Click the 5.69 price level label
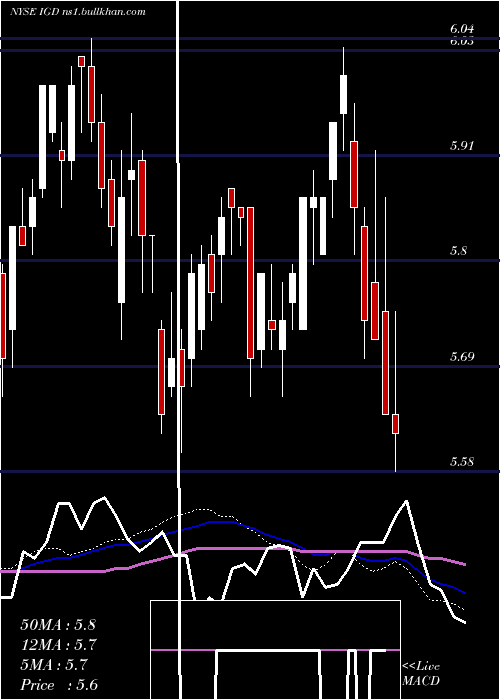This screenshot has height=700, width=500. tap(462, 357)
